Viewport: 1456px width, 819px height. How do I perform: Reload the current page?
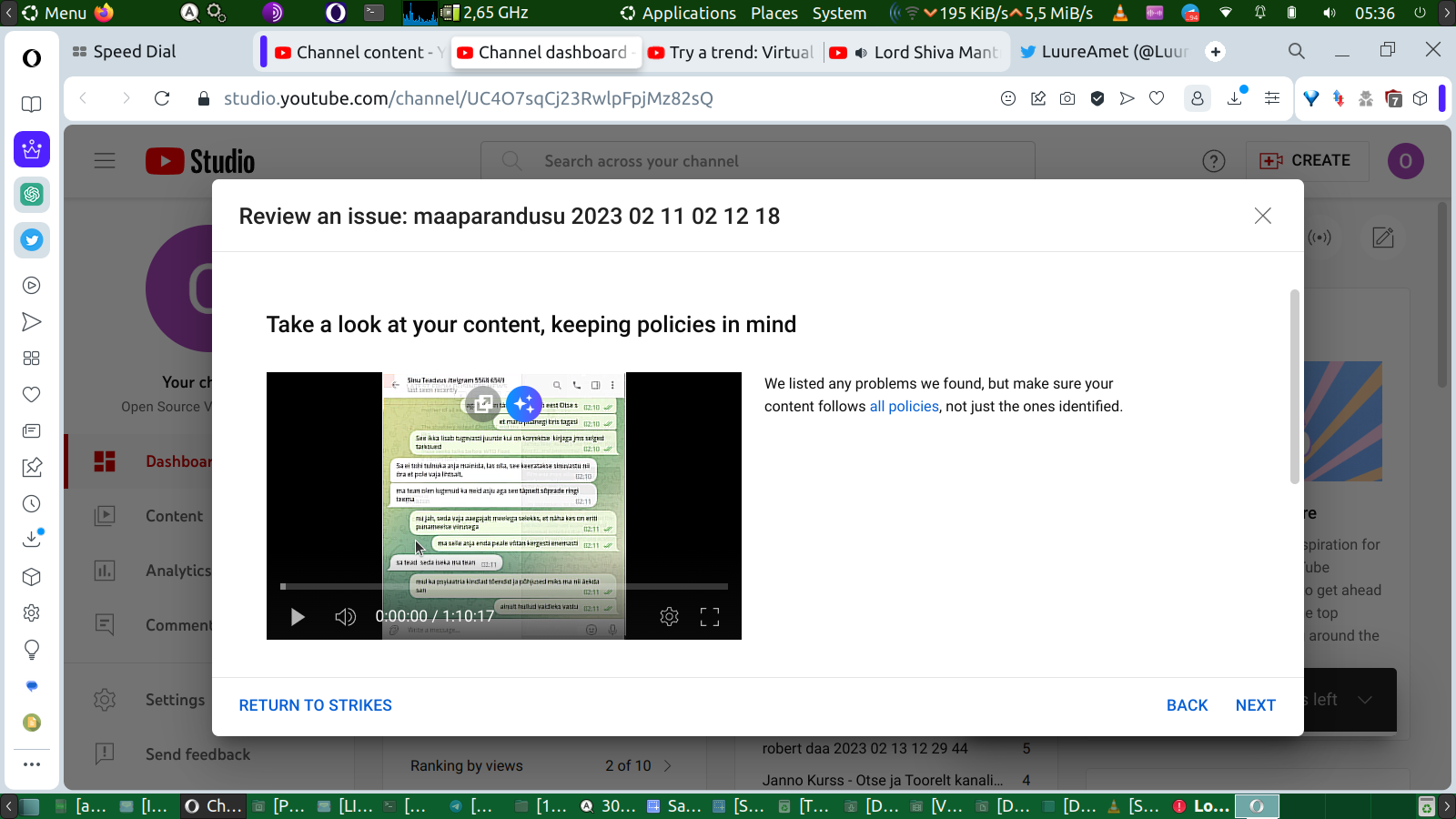pyautogui.click(x=162, y=98)
